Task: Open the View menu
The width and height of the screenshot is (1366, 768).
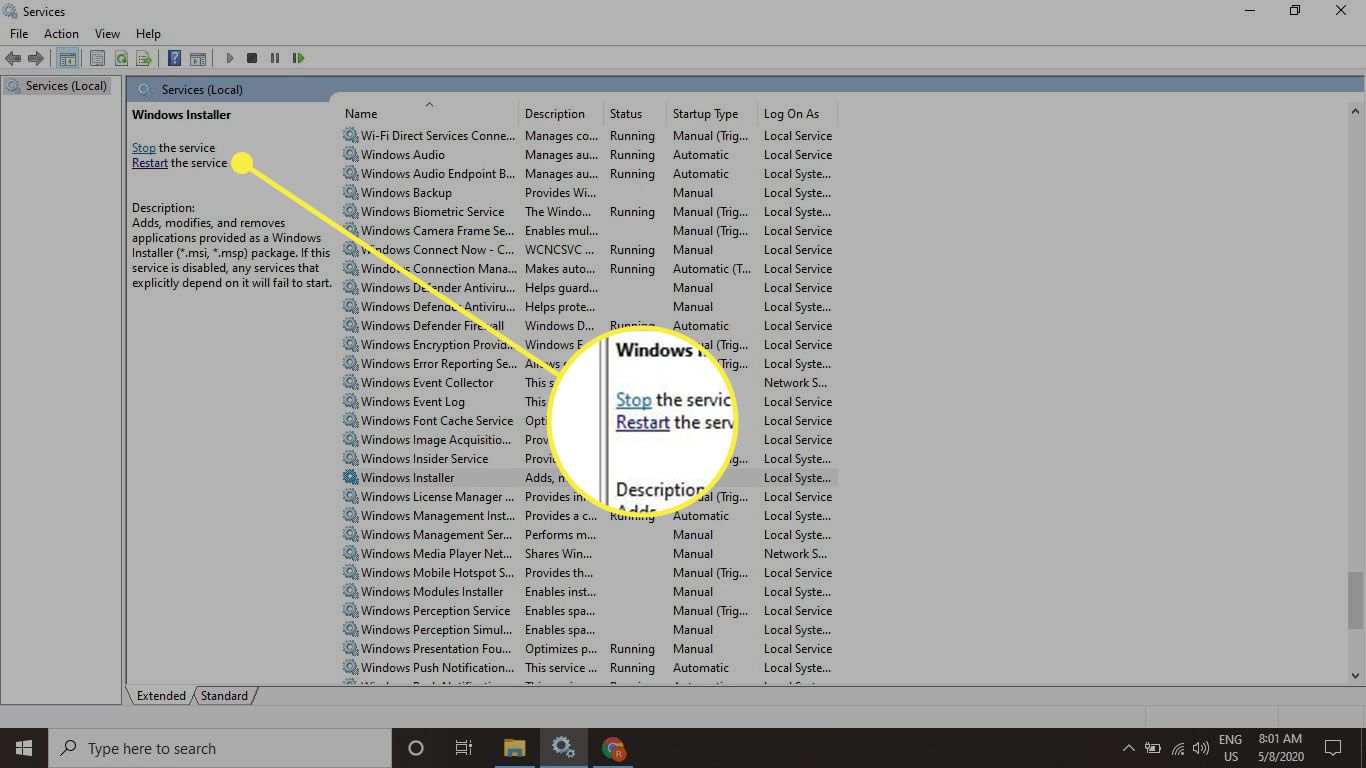Action: [x=107, y=34]
